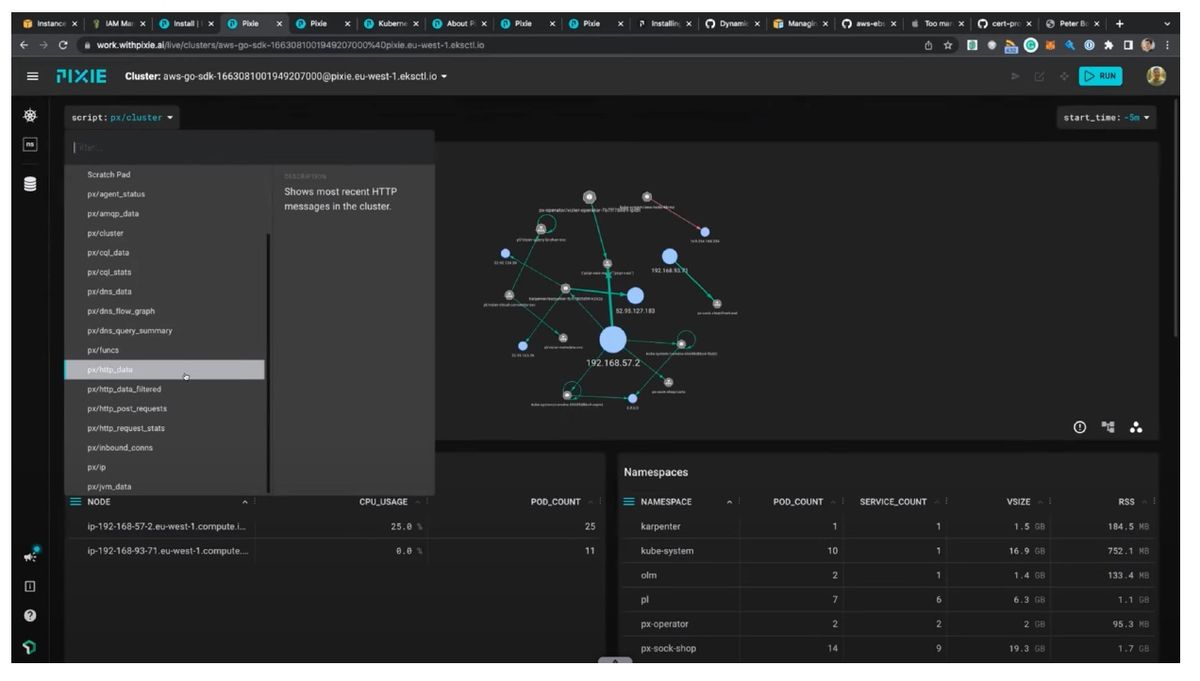Image resolution: width=1200 pixels, height=681 pixels.
Task: Select px/http_data script
Action: [x=165, y=370]
